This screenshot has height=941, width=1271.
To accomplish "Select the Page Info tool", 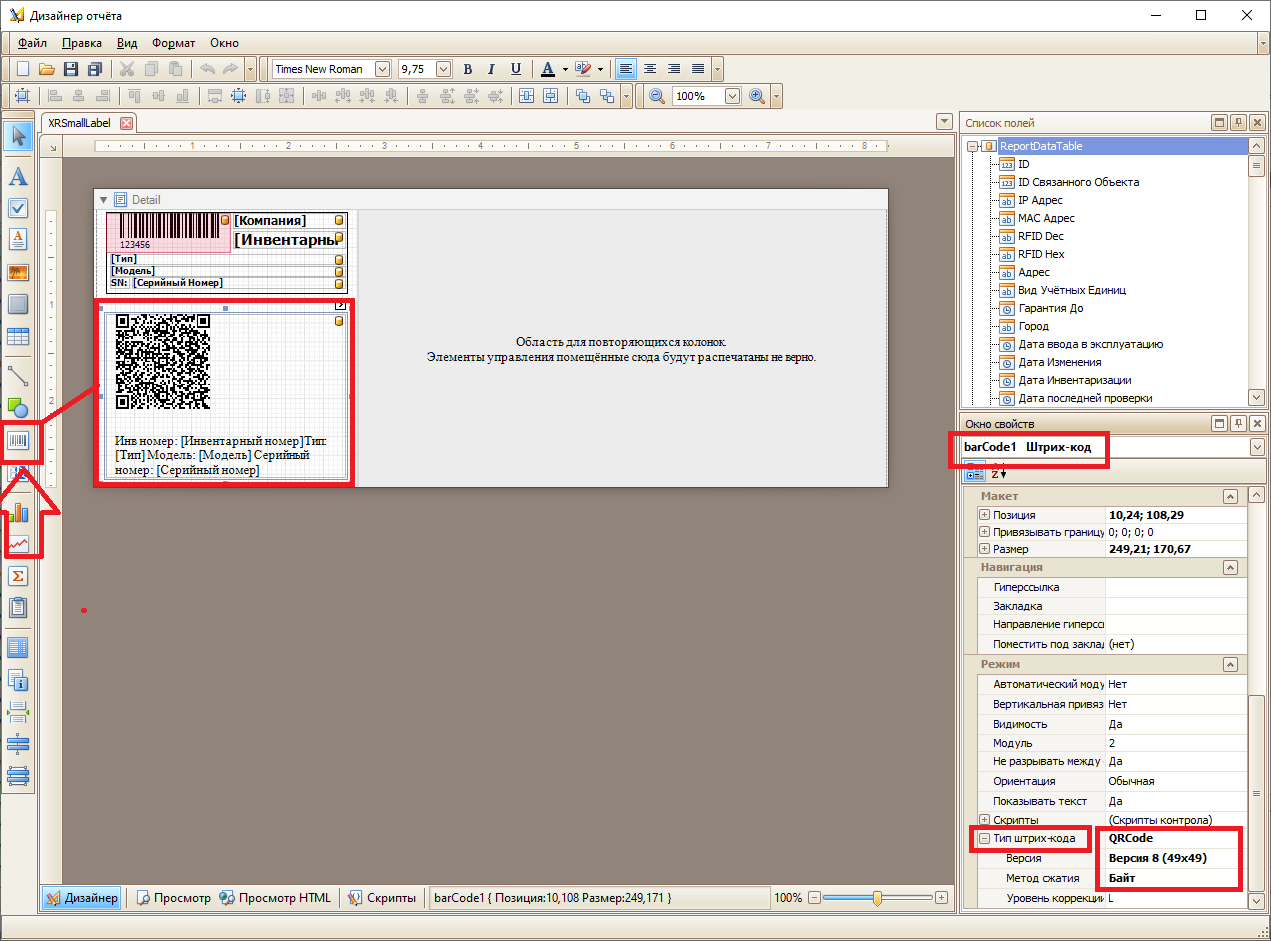I will click(x=18, y=680).
